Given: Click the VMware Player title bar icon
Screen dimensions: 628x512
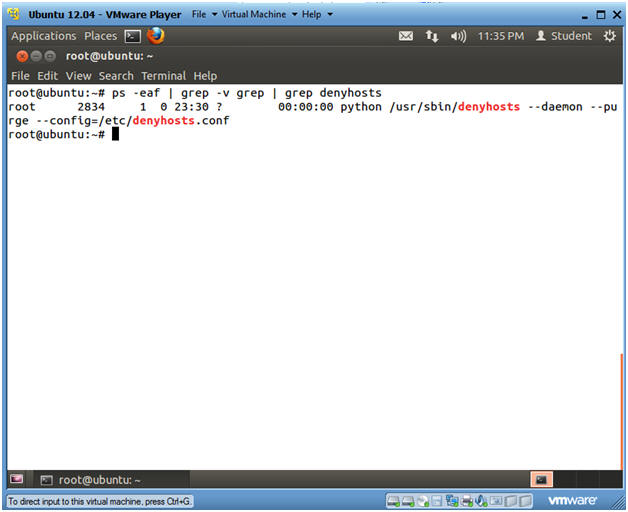Looking at the screenshot, I should (x=14, y=14).
